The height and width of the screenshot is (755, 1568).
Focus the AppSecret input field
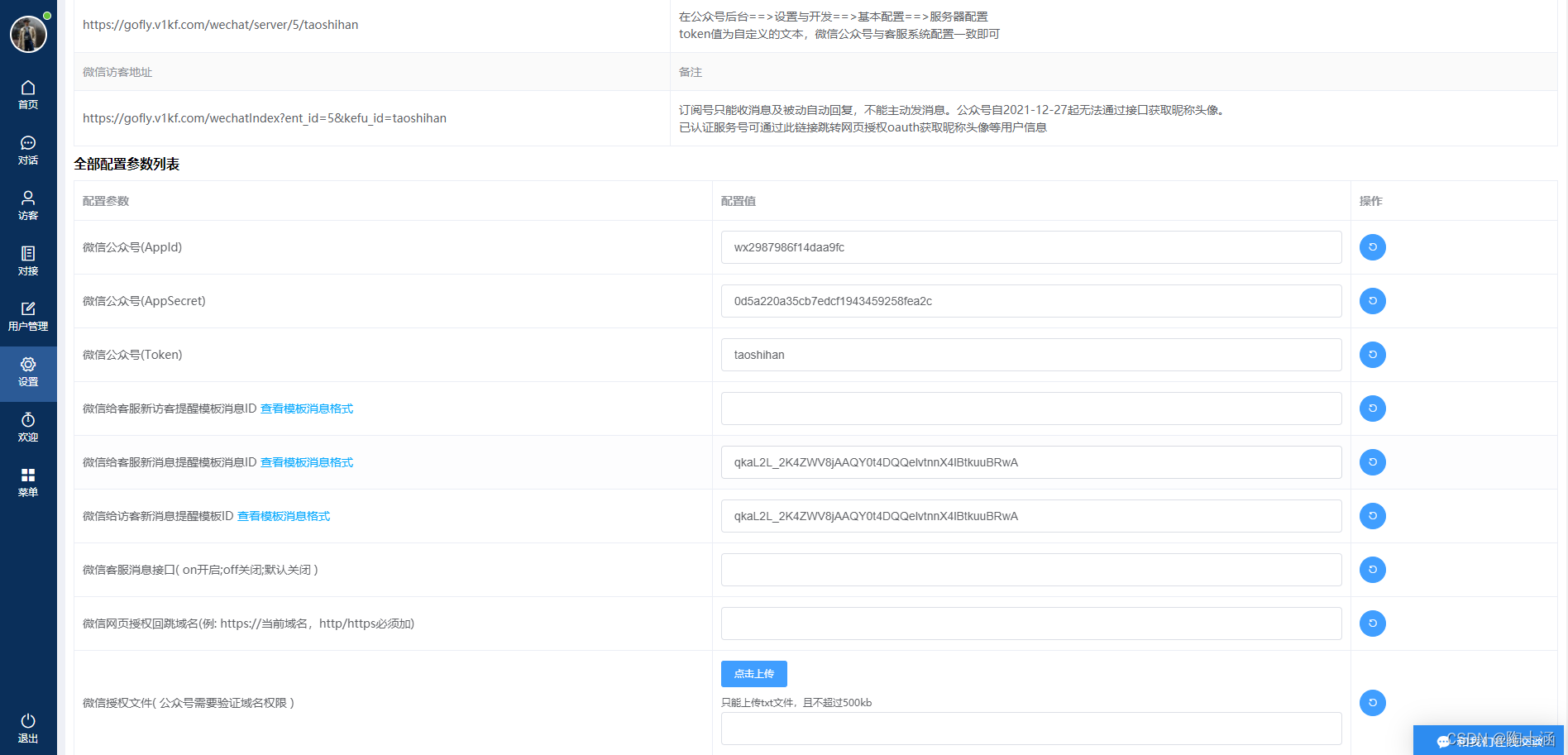(x=1031, y=301)
